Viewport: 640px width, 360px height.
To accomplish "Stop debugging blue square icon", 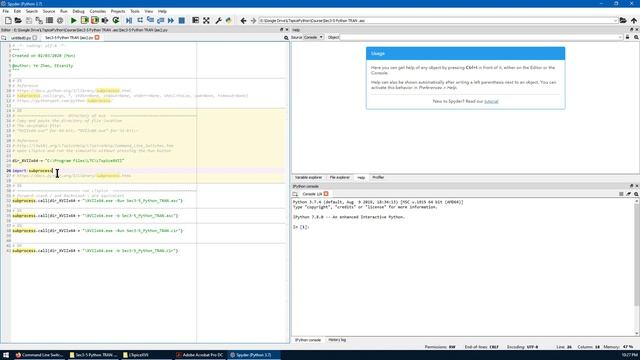I will [x=182, y=20].
